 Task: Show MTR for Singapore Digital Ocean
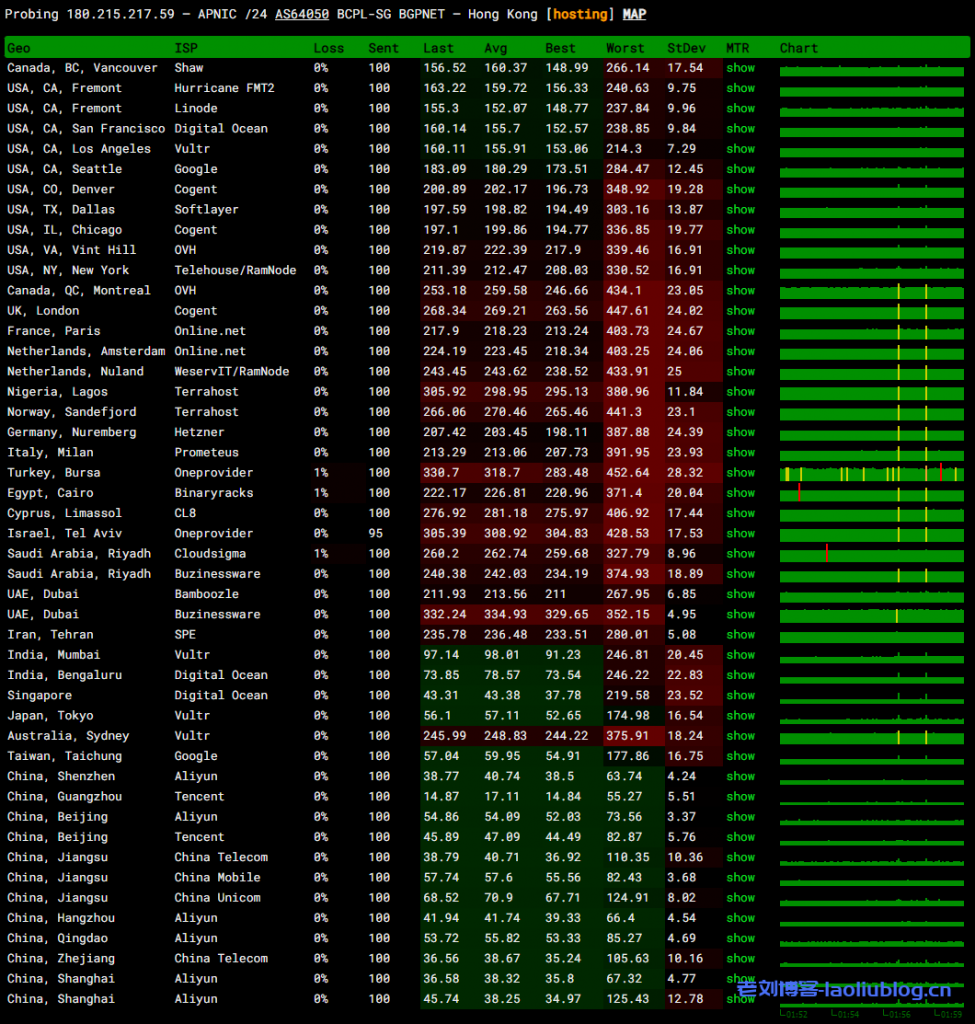point(740,695)
